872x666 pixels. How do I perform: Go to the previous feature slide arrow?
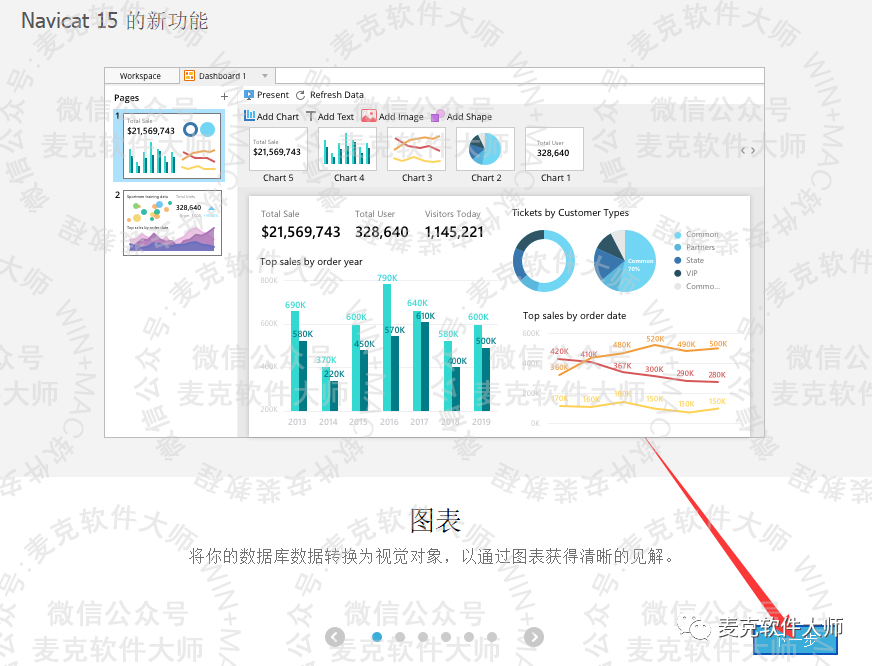pyautogui.click(x=335, y=637)
